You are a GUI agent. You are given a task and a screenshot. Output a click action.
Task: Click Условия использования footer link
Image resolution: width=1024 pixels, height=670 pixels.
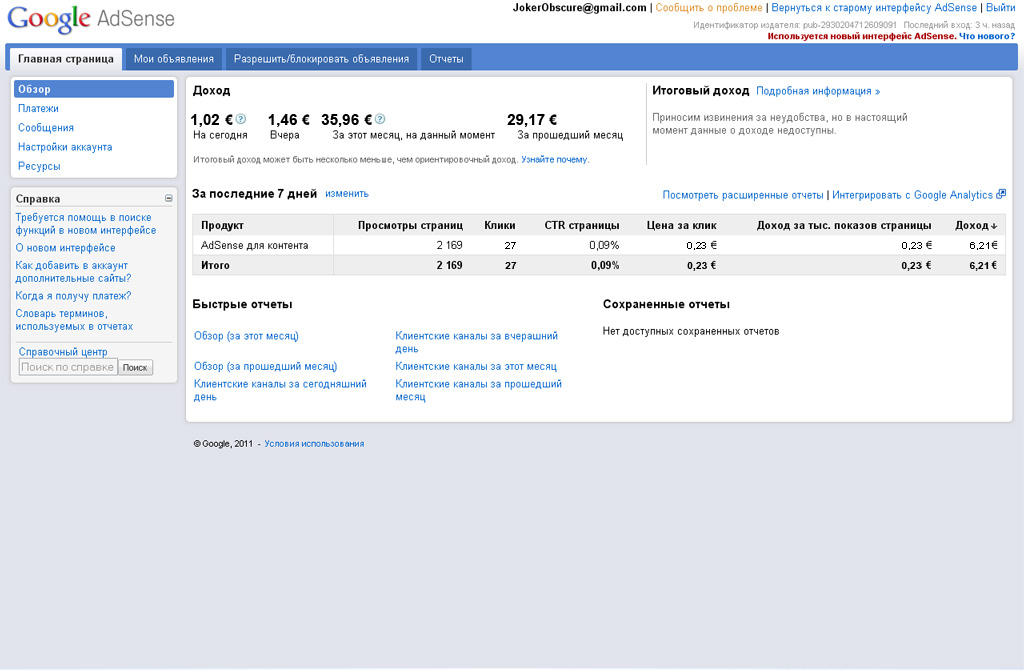click(x=314, y=444)
